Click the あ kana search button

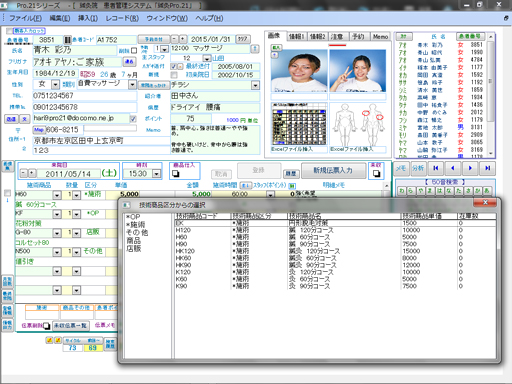tap(487, 191)
